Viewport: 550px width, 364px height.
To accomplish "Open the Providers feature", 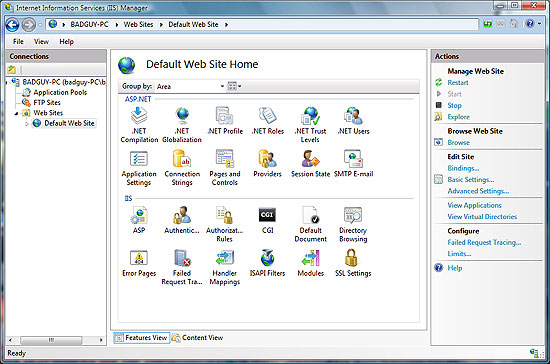I will pyautogui.click(x=267, y=164).
